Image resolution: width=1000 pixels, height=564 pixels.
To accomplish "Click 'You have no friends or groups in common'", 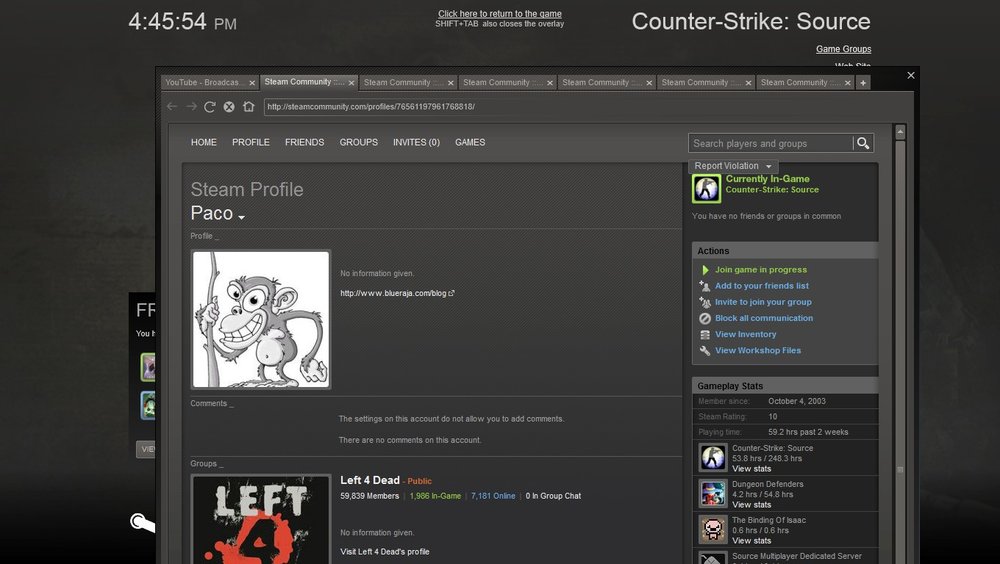I will tap(766, 216).
